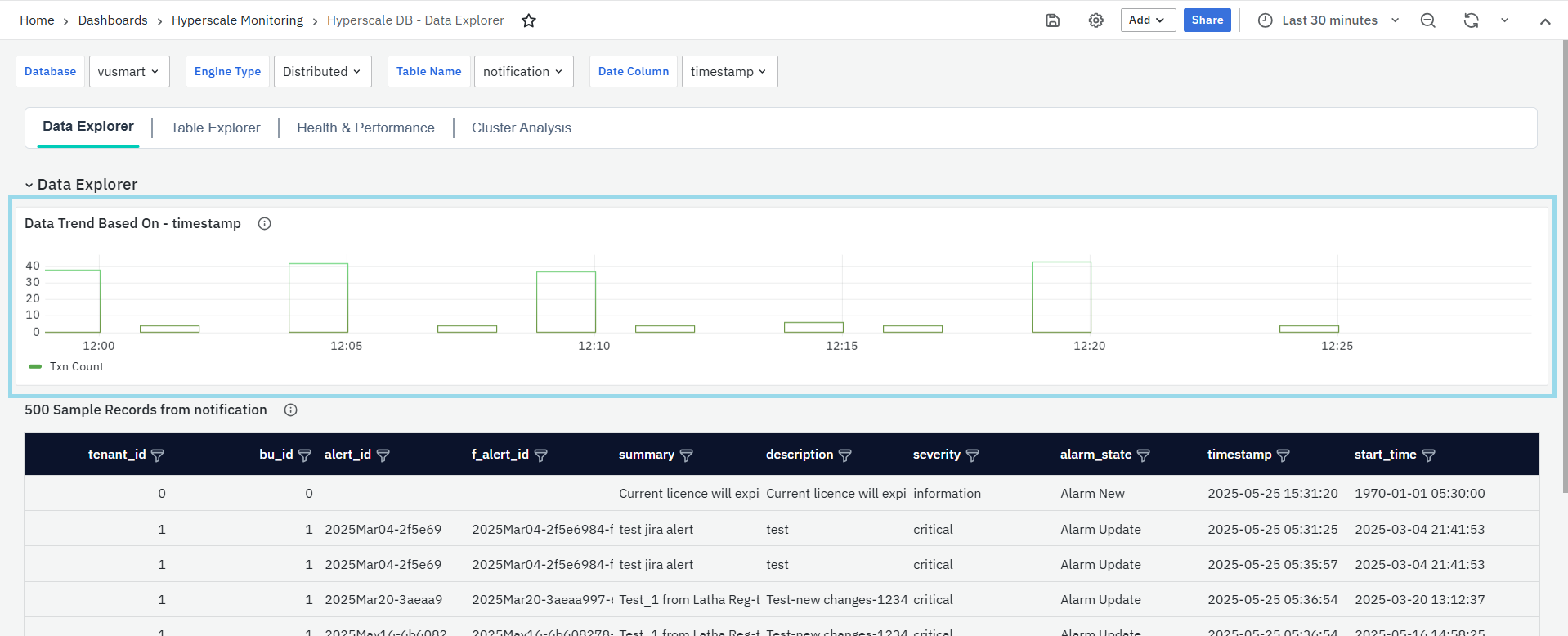Filter the tenant_id column
1568x636 pixels.
pos(158,455)
